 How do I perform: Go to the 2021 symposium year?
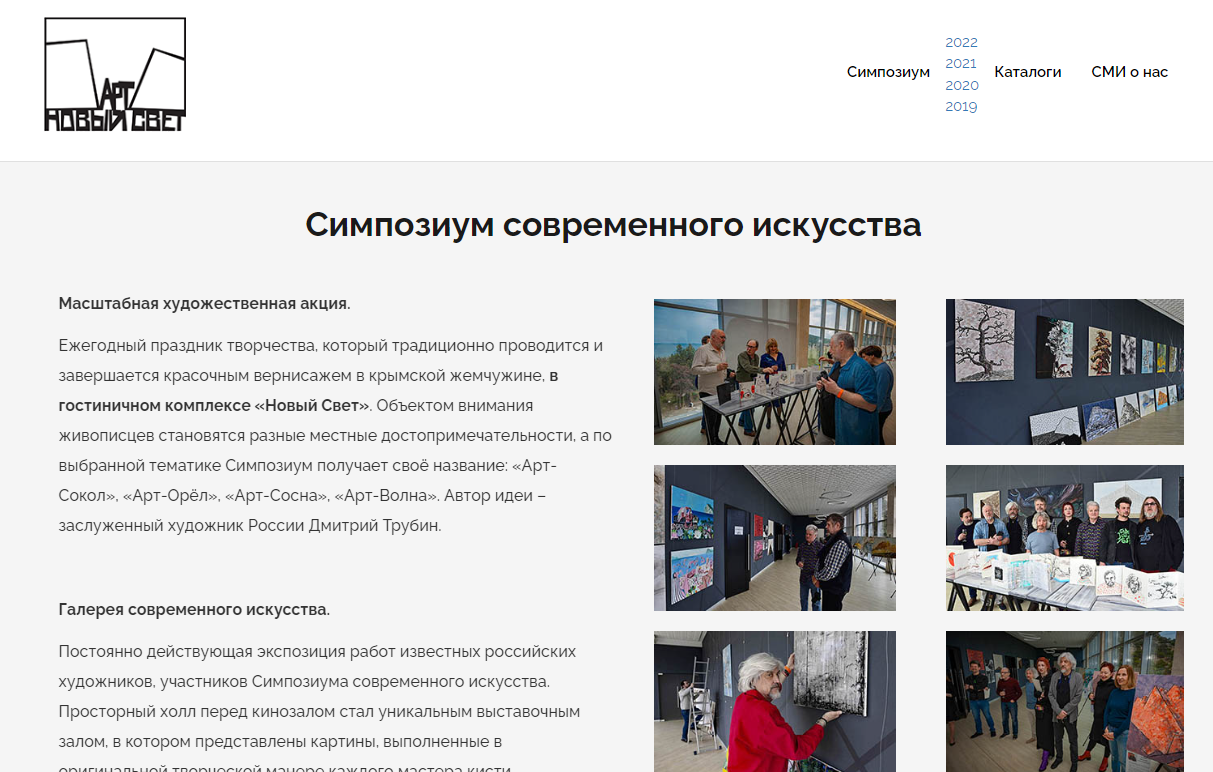point(961,64)
